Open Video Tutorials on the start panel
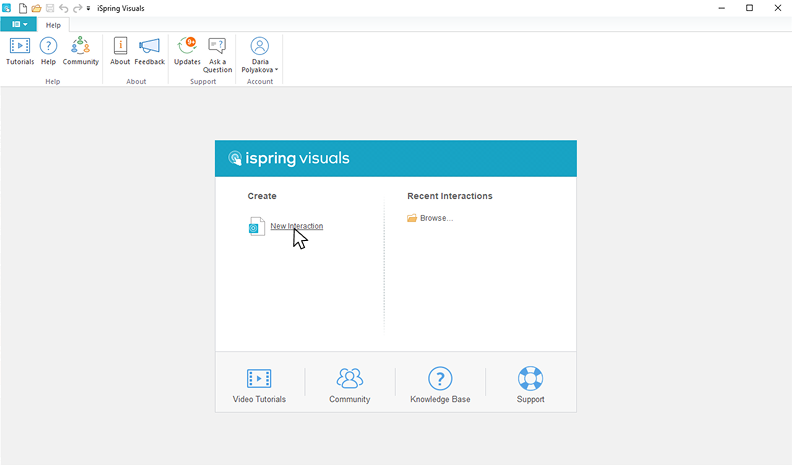Viewport: 792px width, 465px height. 259,386
